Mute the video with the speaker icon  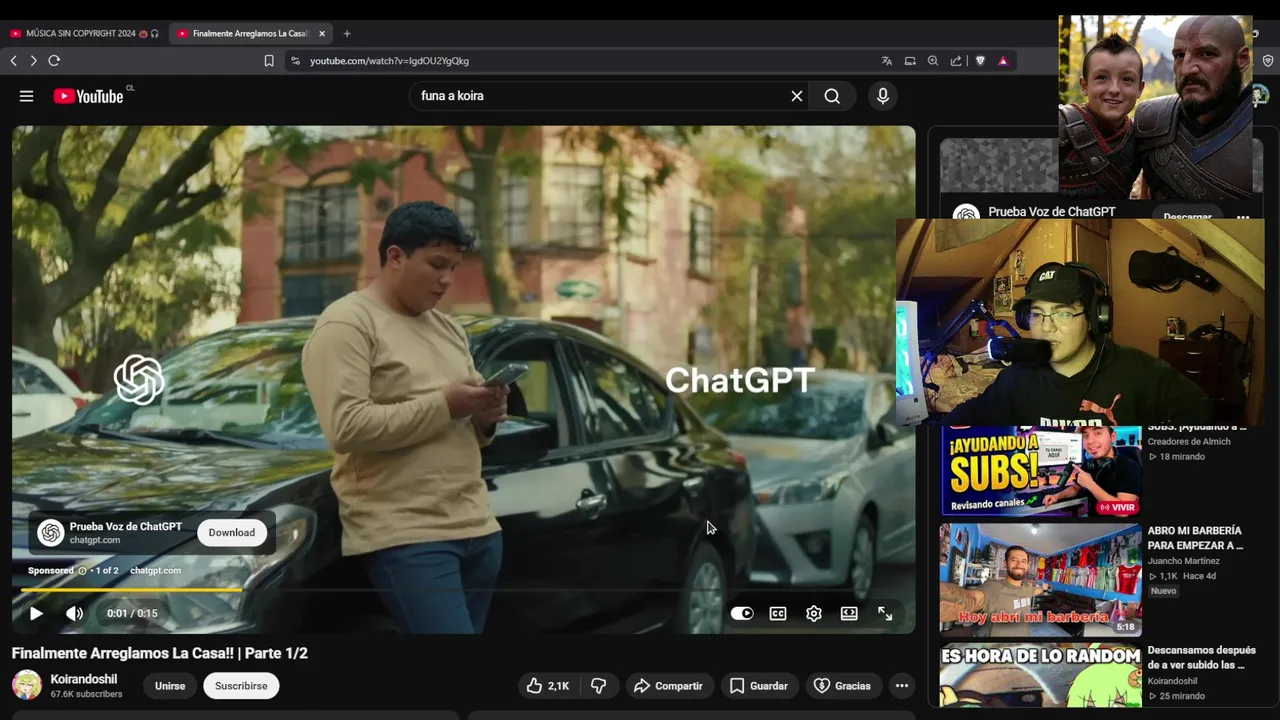pyautogui.click(x=75, y=613)
